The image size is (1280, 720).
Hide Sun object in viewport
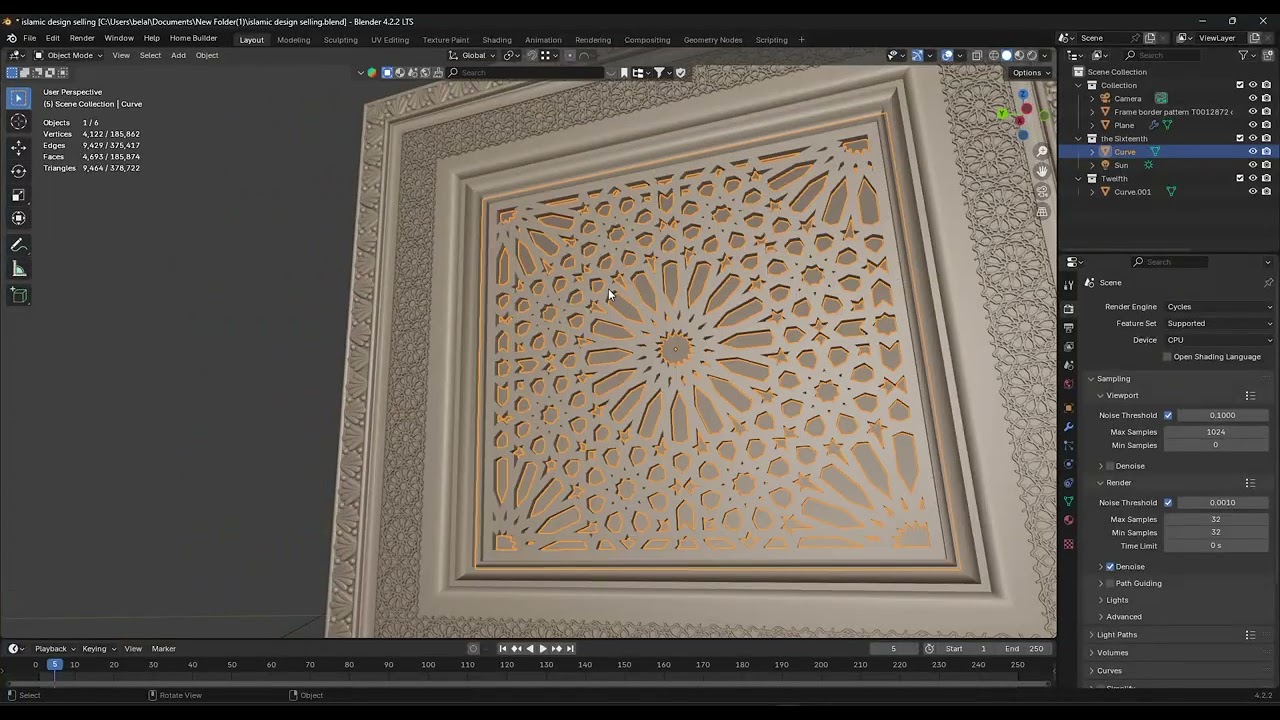click(x=1253, y=165)
